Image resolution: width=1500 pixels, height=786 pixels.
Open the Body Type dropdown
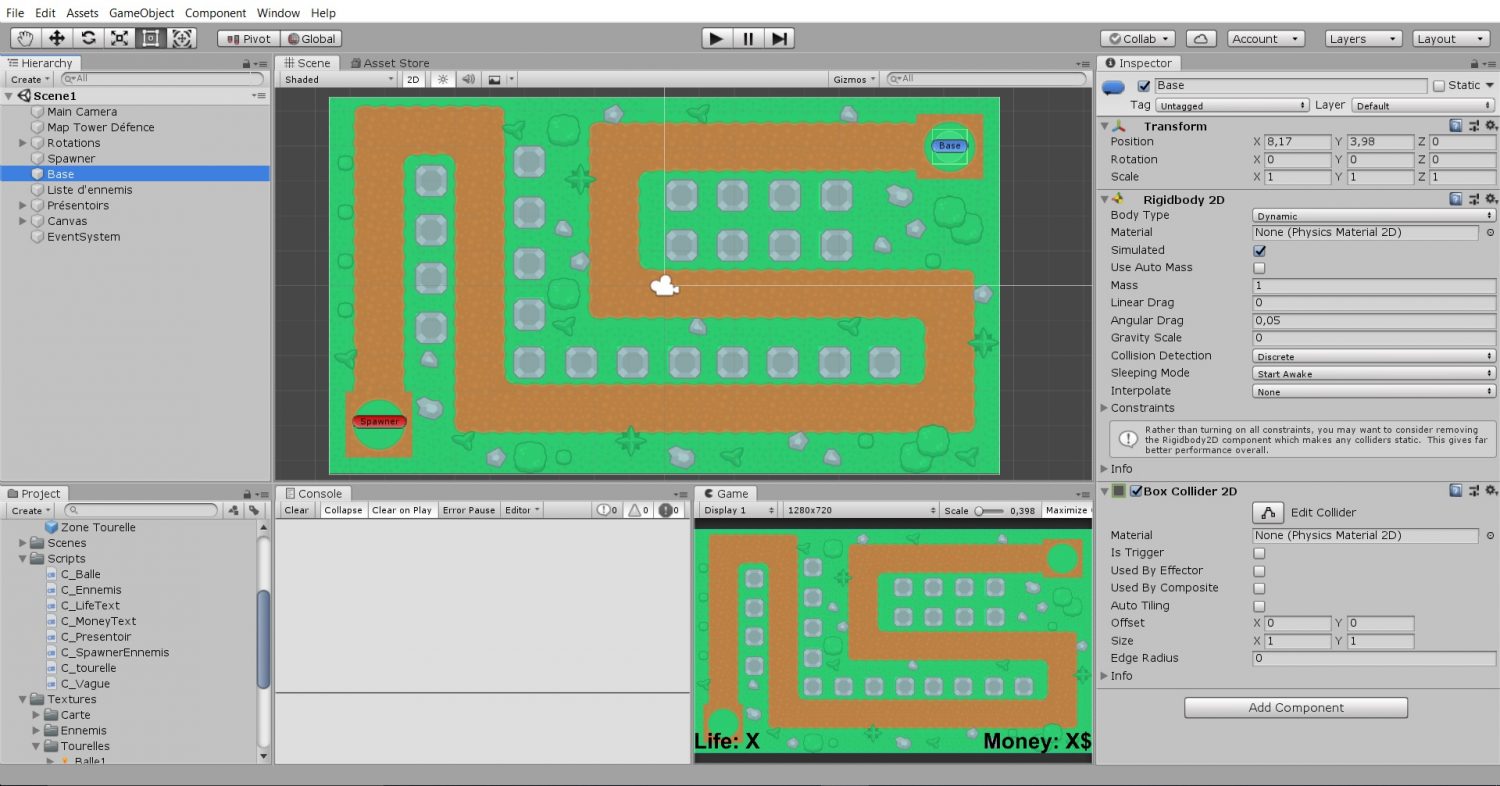1373,216
